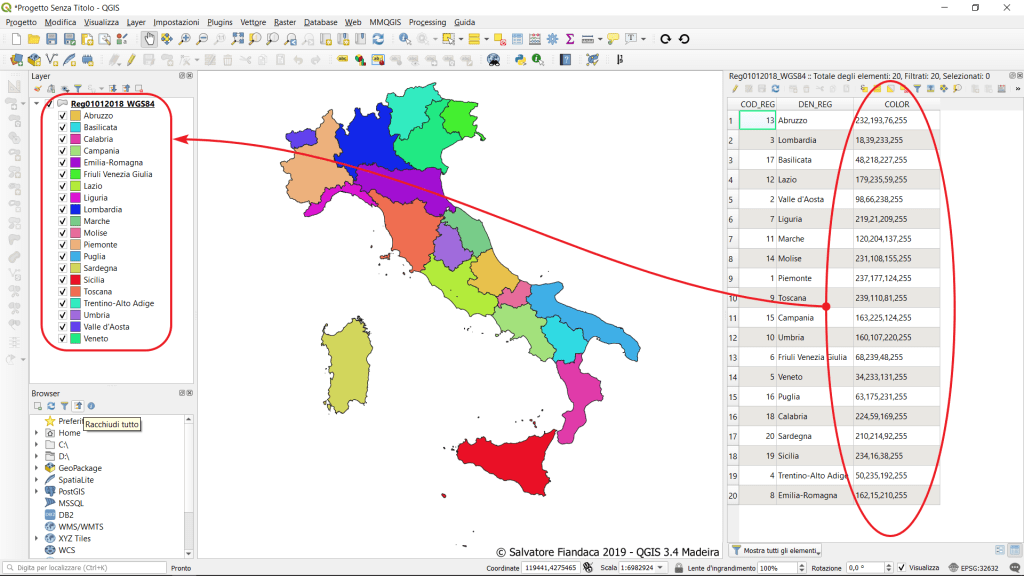This screenshot has height=576, width=1024.
Task: Click Collapse All icon in Browser panel
Action: [x=77, y=406]
